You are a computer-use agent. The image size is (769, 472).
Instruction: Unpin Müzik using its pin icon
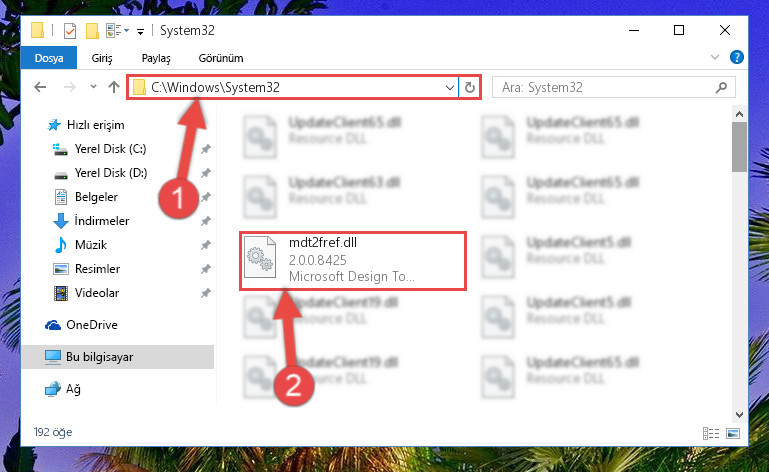click(x=206, y=245)
